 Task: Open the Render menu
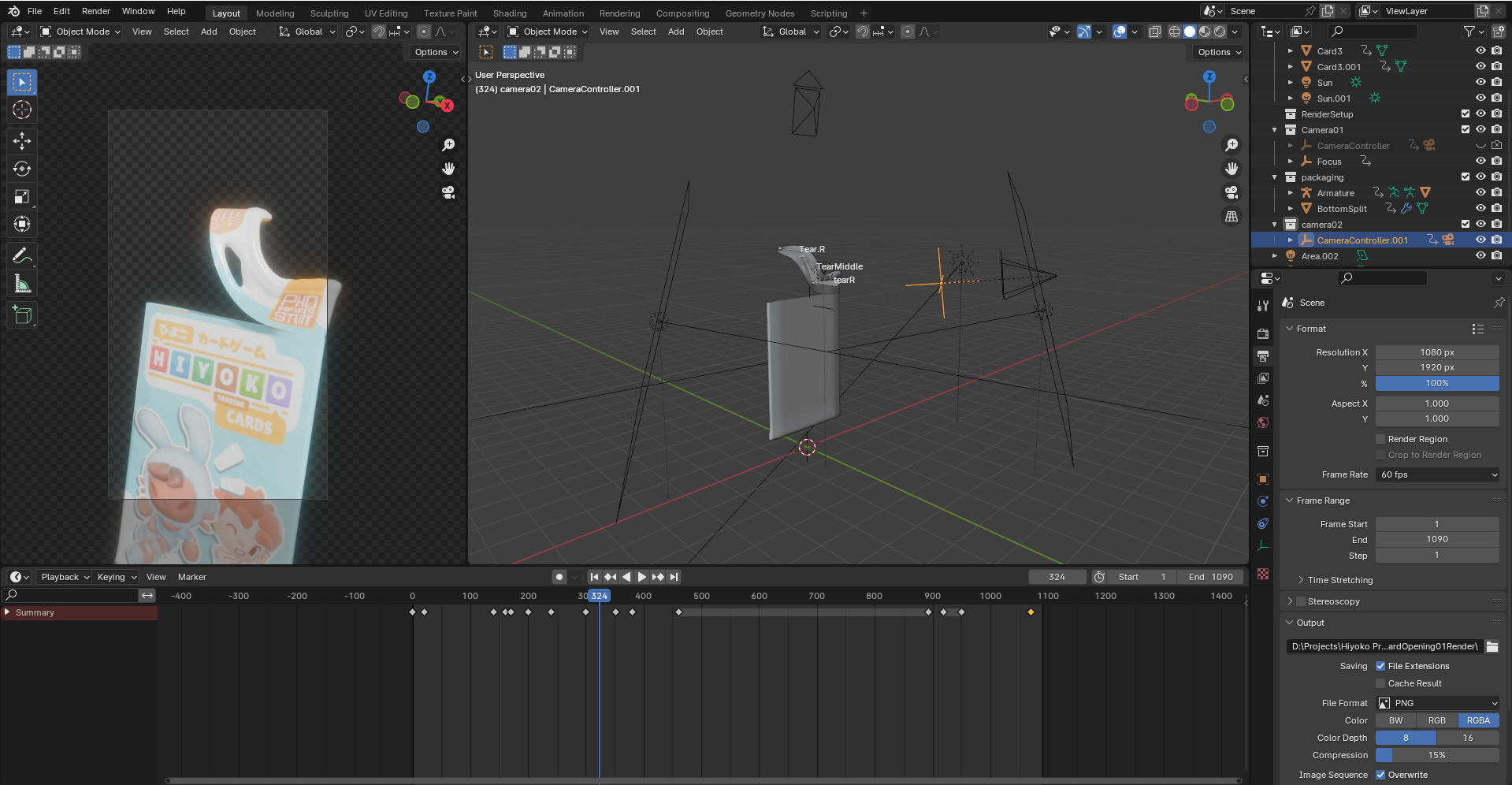(95, 11)
